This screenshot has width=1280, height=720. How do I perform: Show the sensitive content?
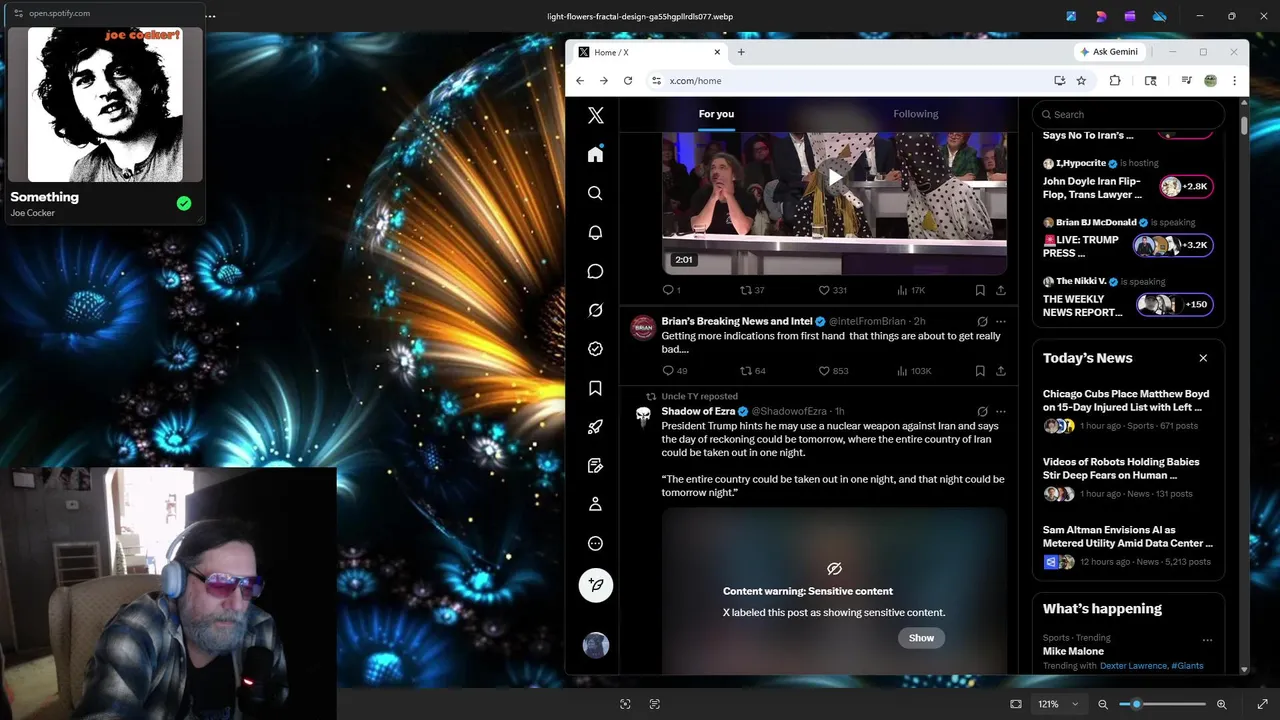tap(921, 638)
